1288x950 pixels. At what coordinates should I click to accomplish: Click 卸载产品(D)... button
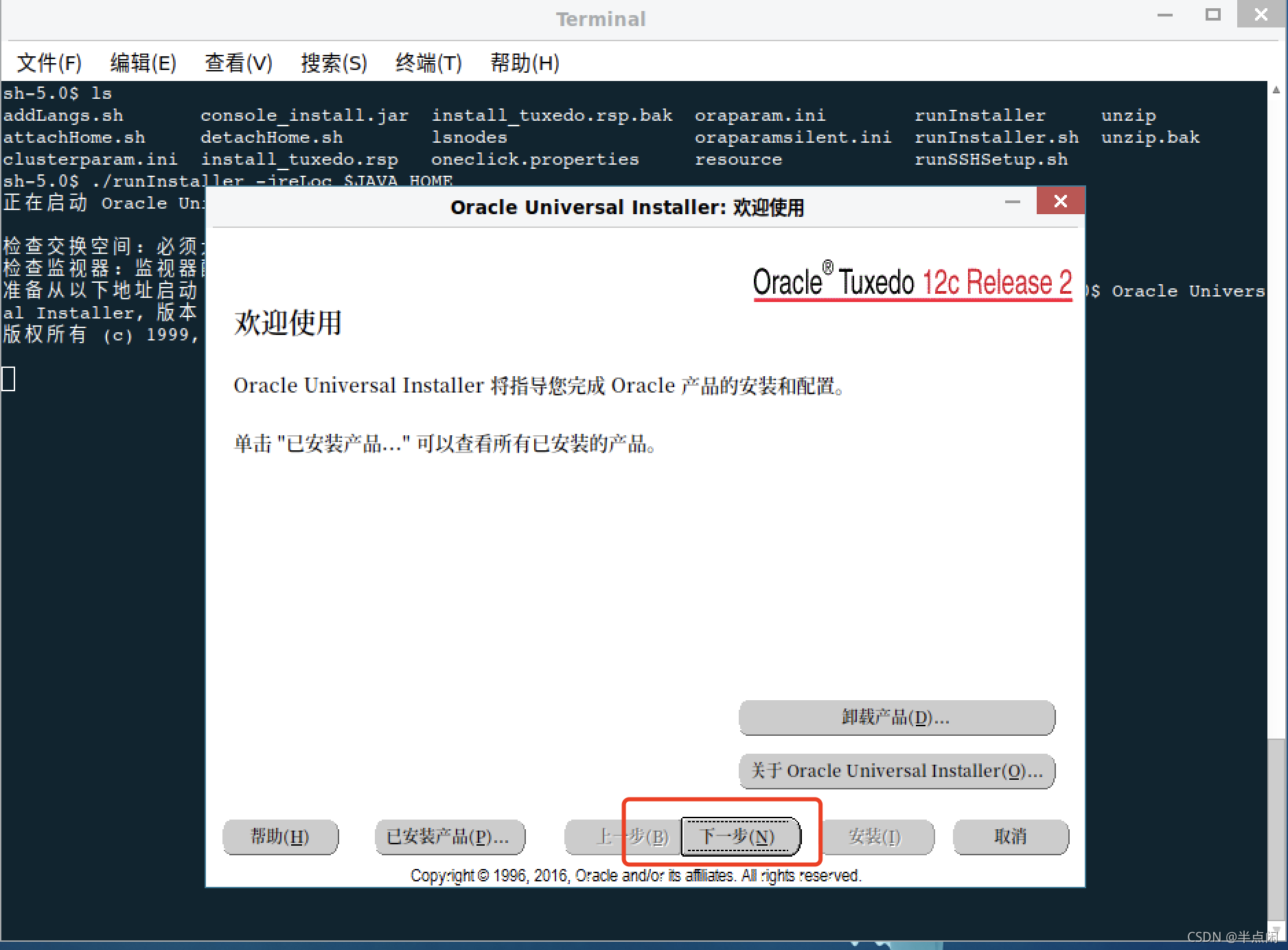(x=897, y=717)
